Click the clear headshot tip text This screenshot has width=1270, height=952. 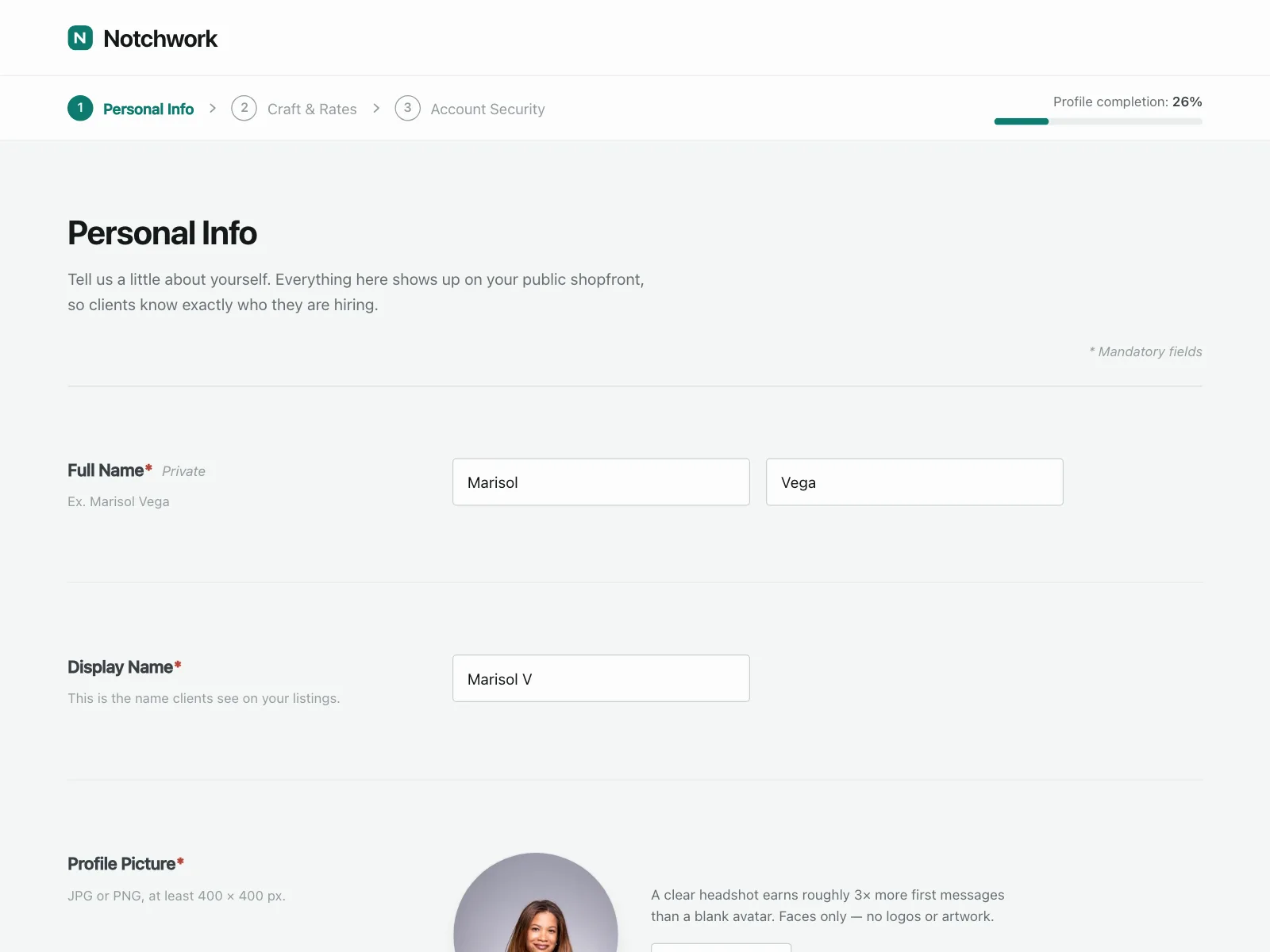click(827, 905)
